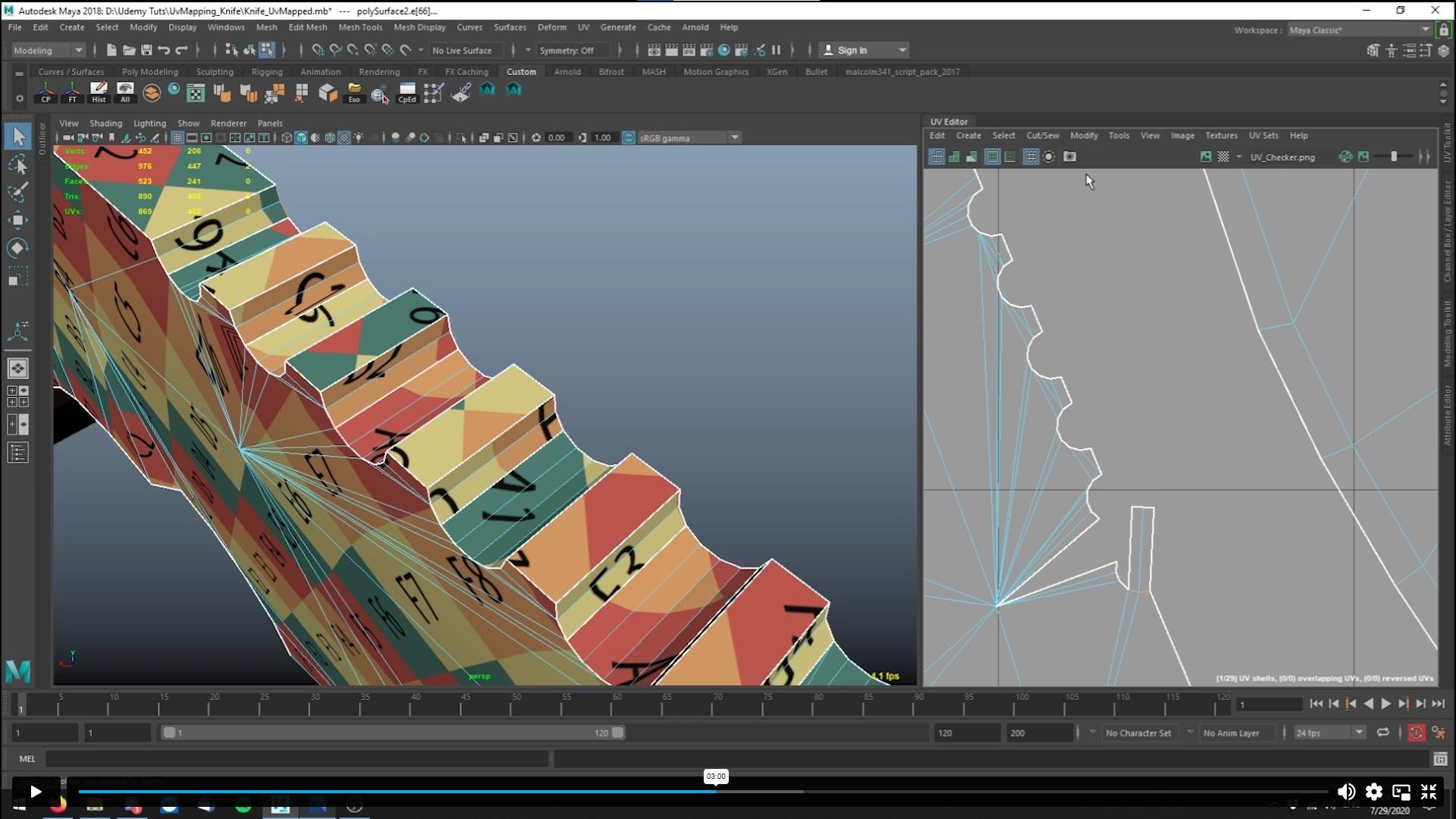The width and height of the screenshot is (1456, 819).
Task: Select single-pane layout icon
Action: 18,368
